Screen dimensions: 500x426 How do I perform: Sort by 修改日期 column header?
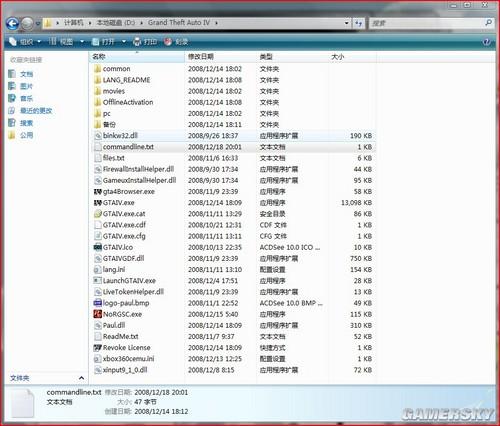point(221,57)
